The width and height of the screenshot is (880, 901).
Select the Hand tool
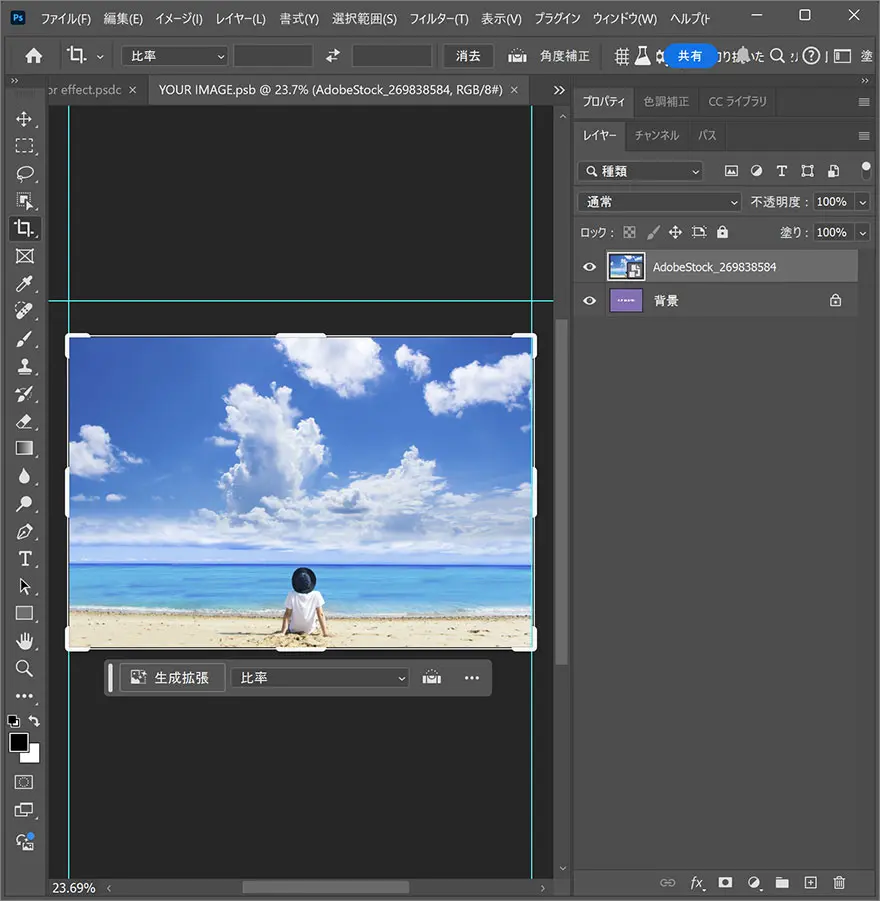pyautogui.click(x=24, y=641)
